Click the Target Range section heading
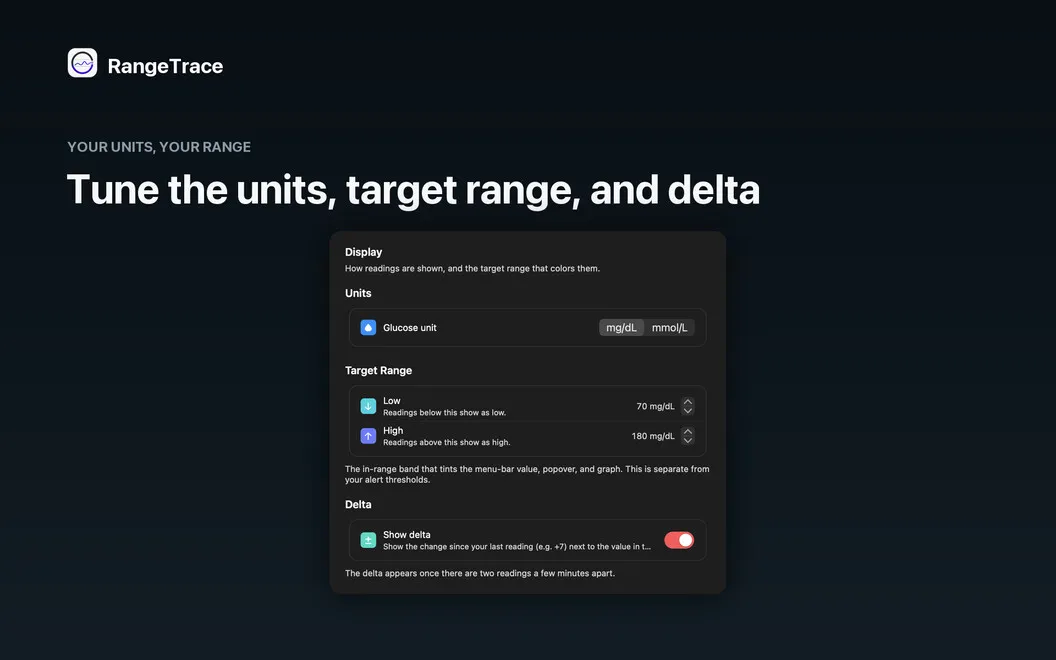This screenshot has height=660, width=1056. 378,370
